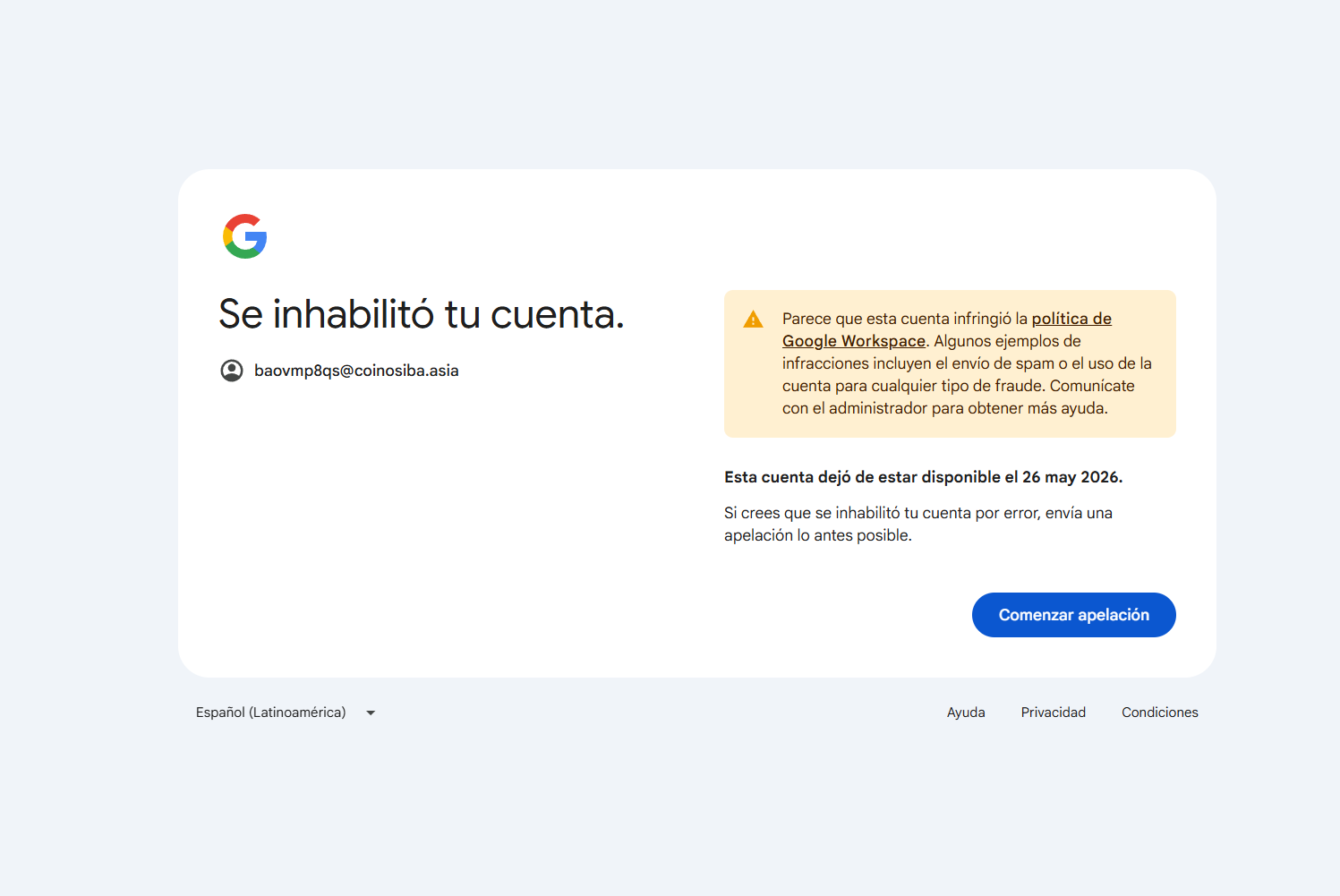
Task: Click the heading Se inhabilitó tu cuenta.
Action: click(422, 314)
